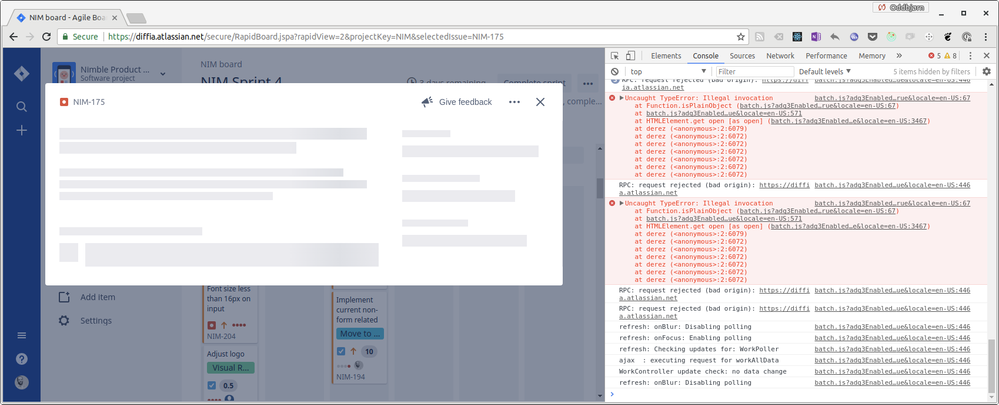Open console settings with the gear icon
Image resolution: width=999 pixels, height=405 pixels.
coord(986,71)
